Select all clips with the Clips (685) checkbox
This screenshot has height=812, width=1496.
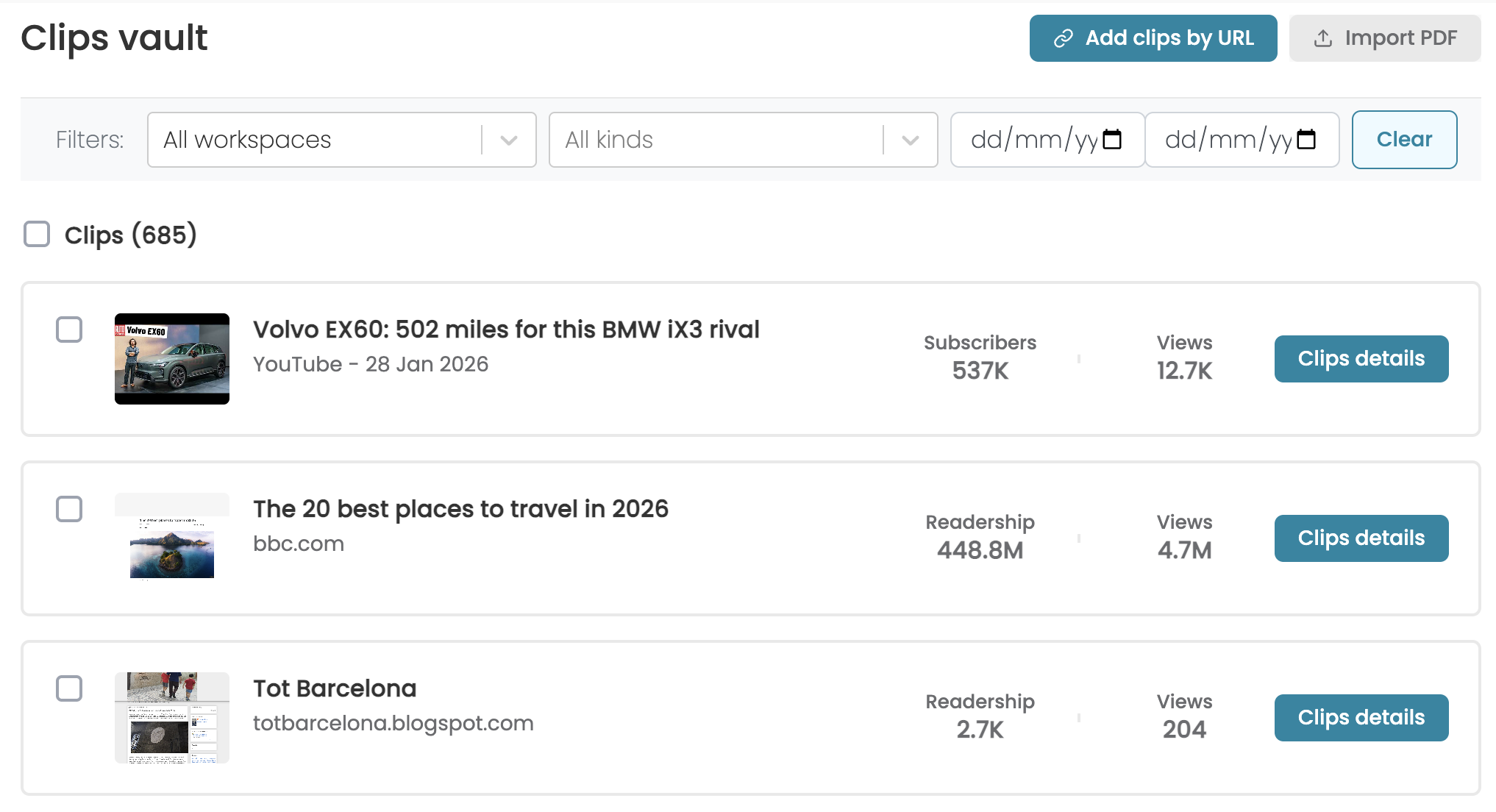click(x=37, y=235)
